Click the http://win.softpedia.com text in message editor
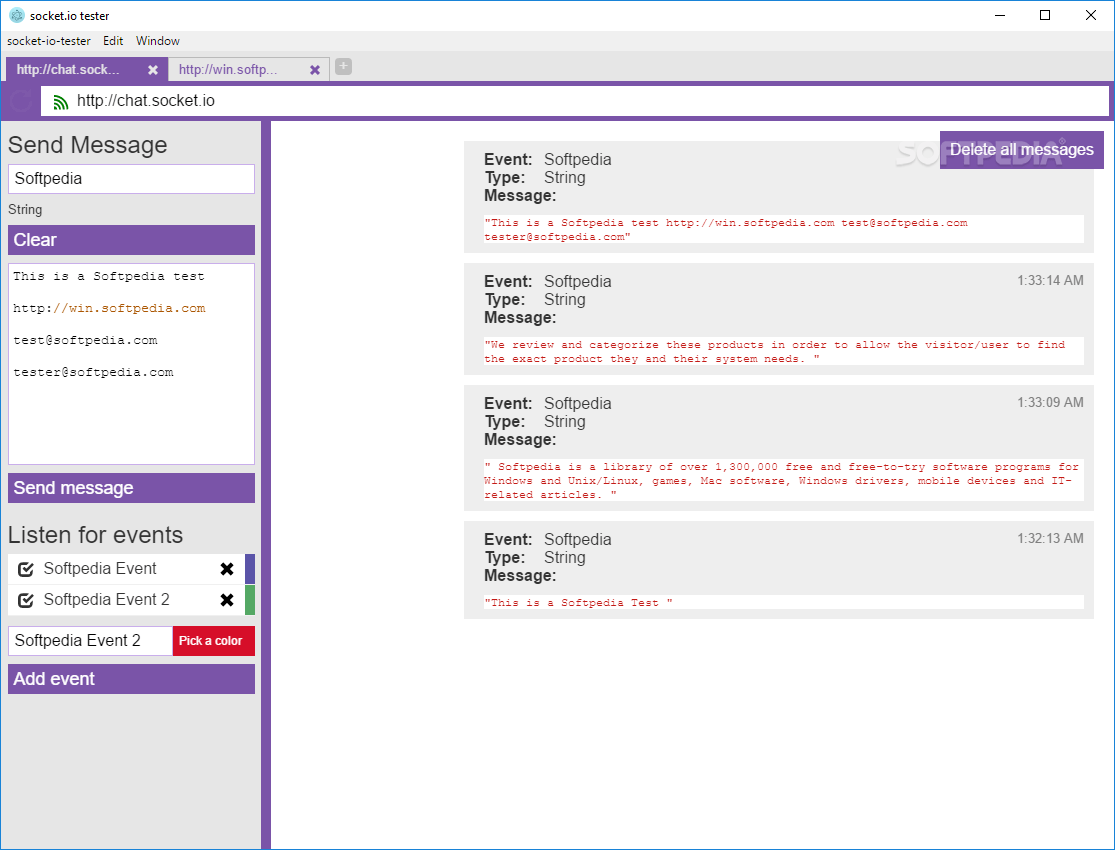The image size is (1115, 850). click(x=110, y=309)
